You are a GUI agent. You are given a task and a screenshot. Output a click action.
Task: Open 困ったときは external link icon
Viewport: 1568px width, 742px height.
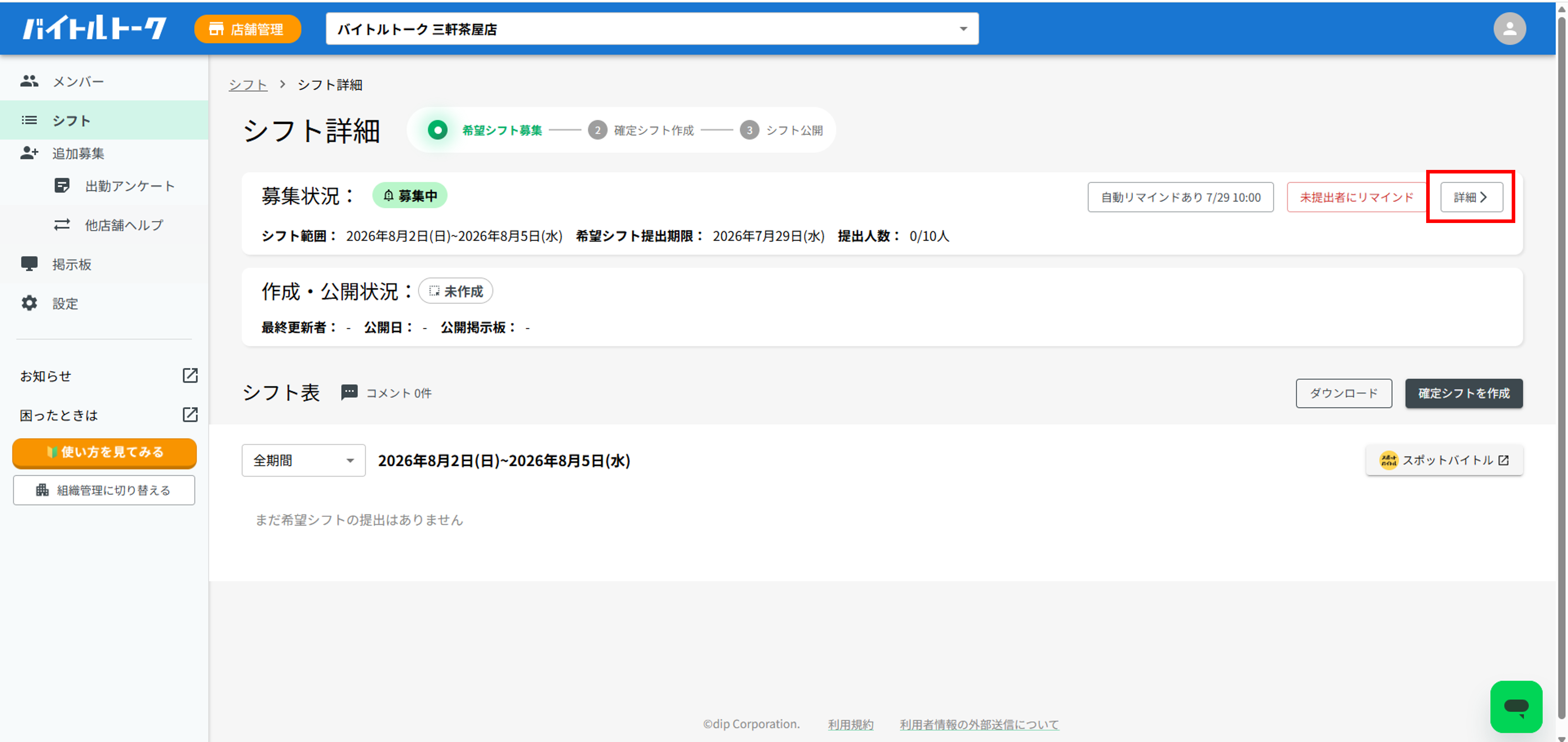(190, 415)
